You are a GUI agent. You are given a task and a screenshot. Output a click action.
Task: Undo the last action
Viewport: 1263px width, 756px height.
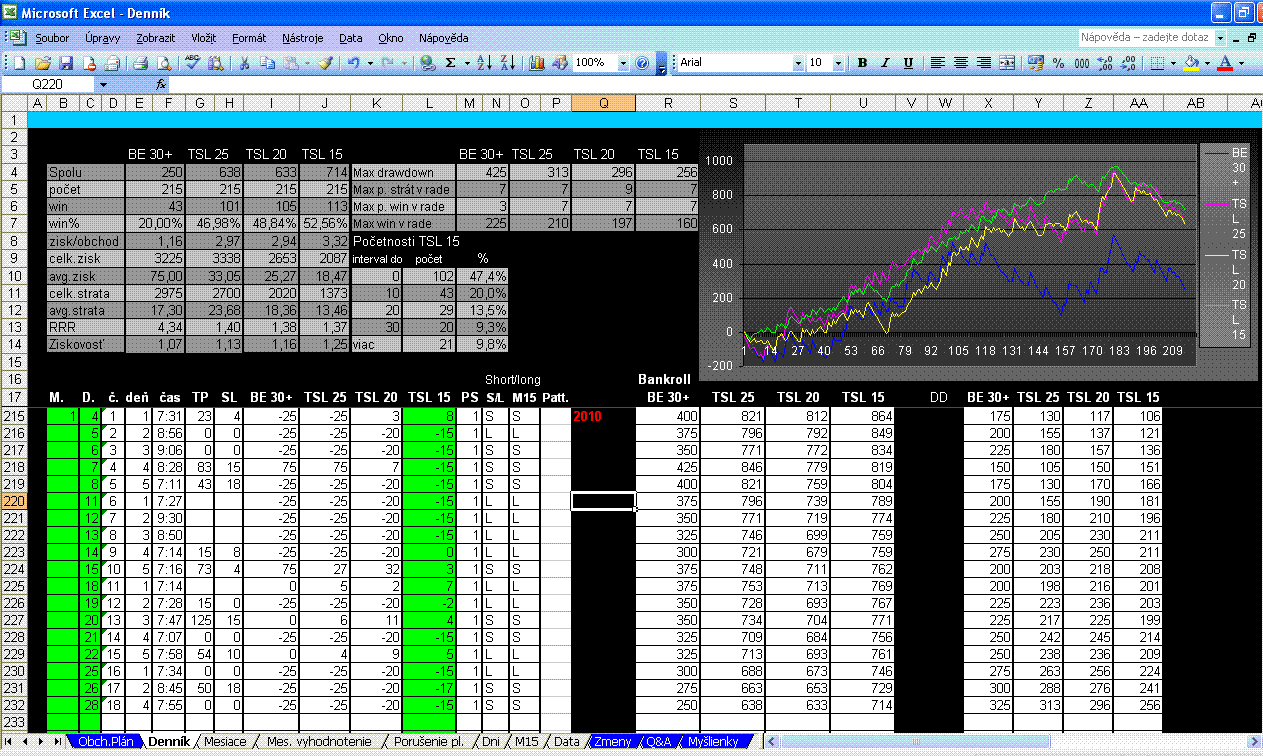pos(354,62)
